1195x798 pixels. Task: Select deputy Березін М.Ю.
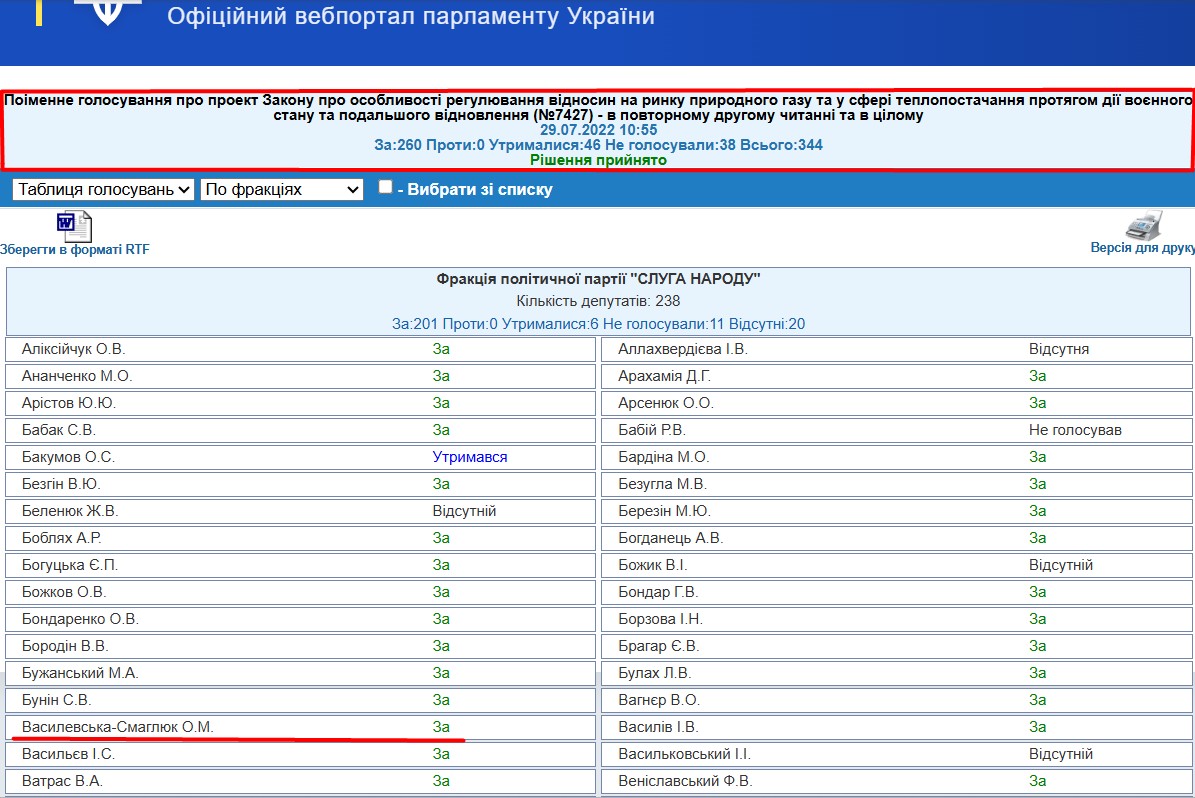[665, 511]
